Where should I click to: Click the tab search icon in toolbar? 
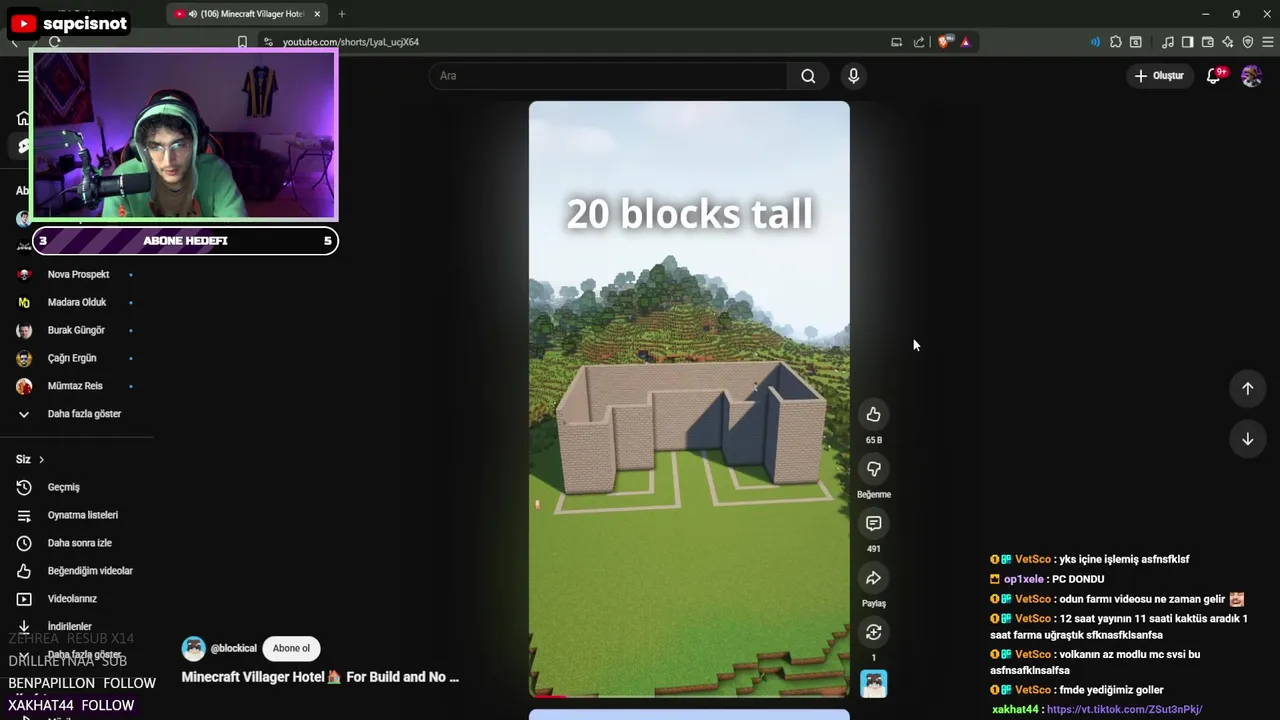click(x=1136, y=42)
